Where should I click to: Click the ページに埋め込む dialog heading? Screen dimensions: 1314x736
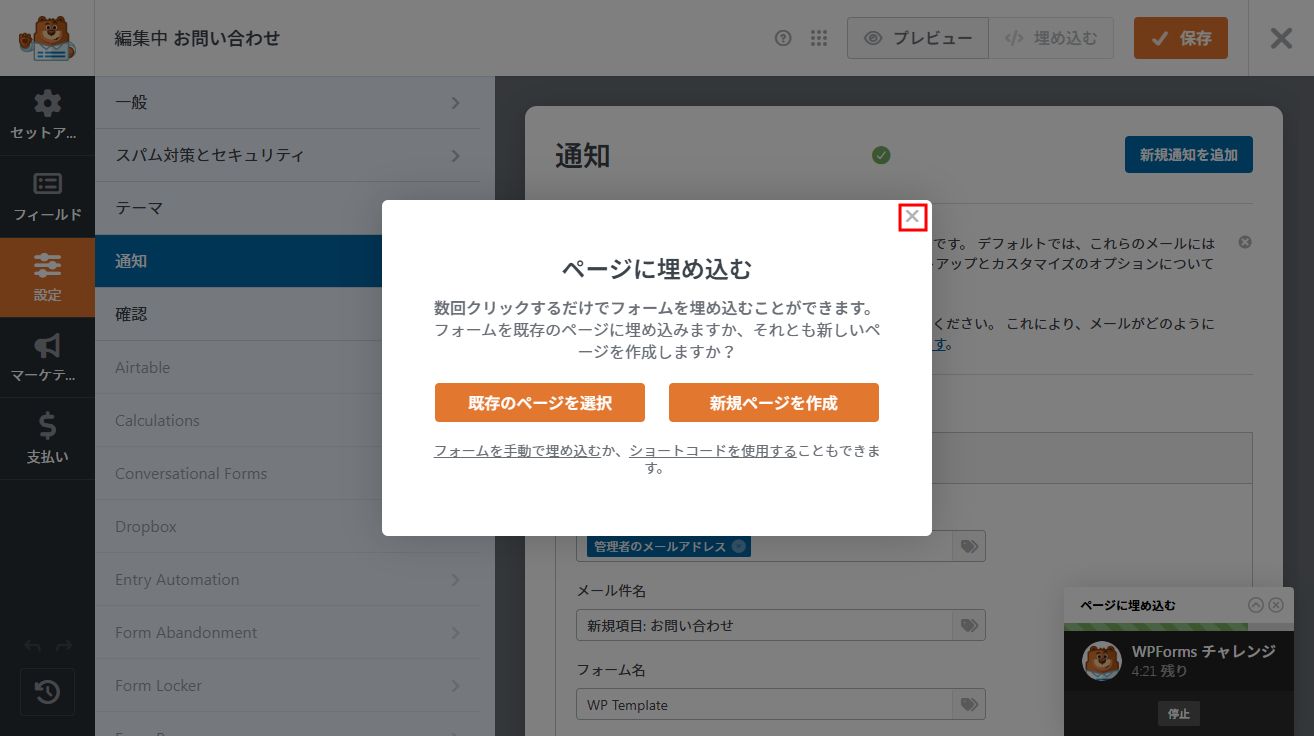[656, 269]
